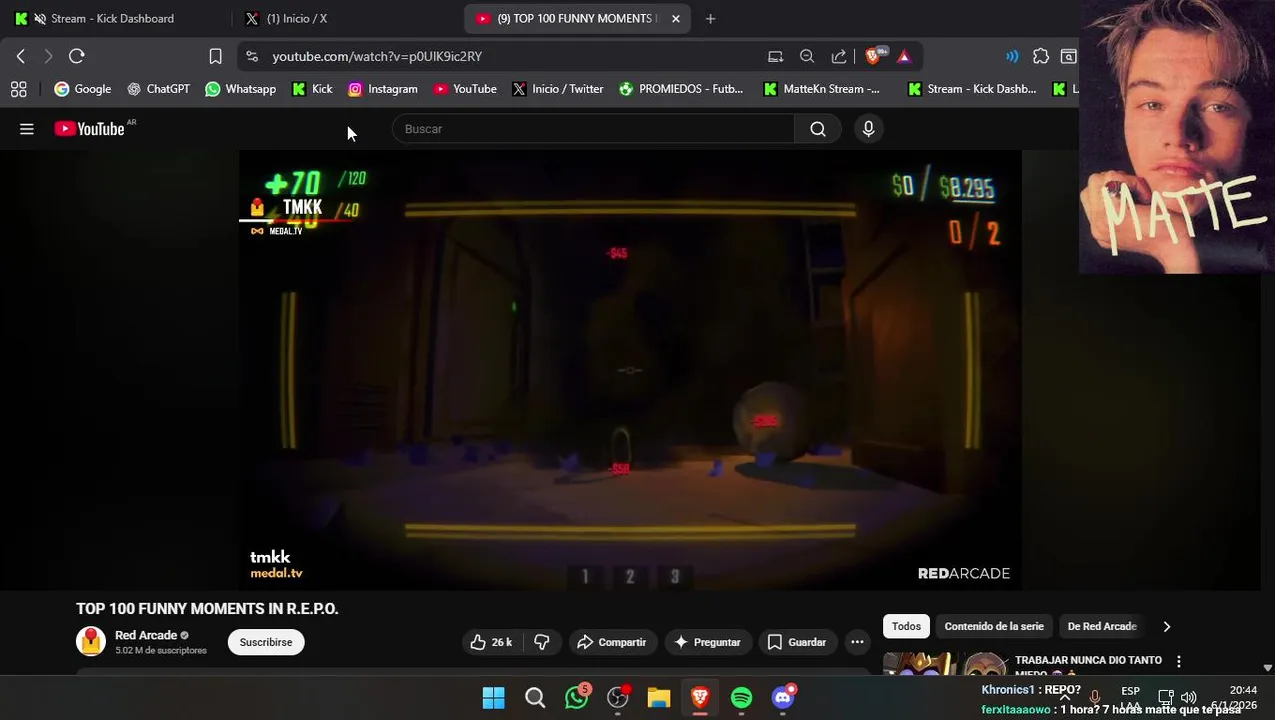Screen dimensions: 1275x720
Task: Click the Preguntar ask button
Action: [707, 642]
